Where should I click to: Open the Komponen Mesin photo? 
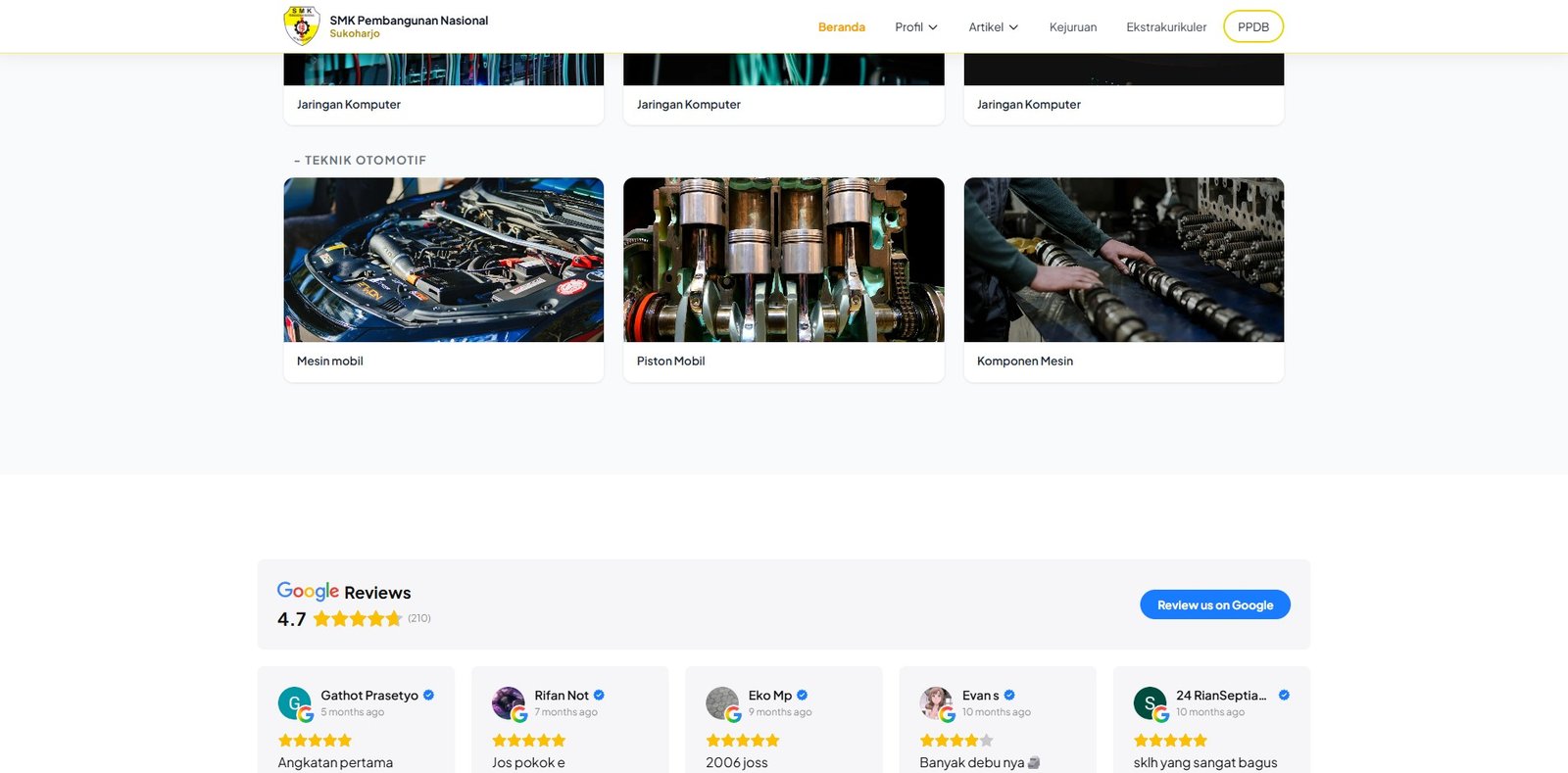coord(1124,260)
